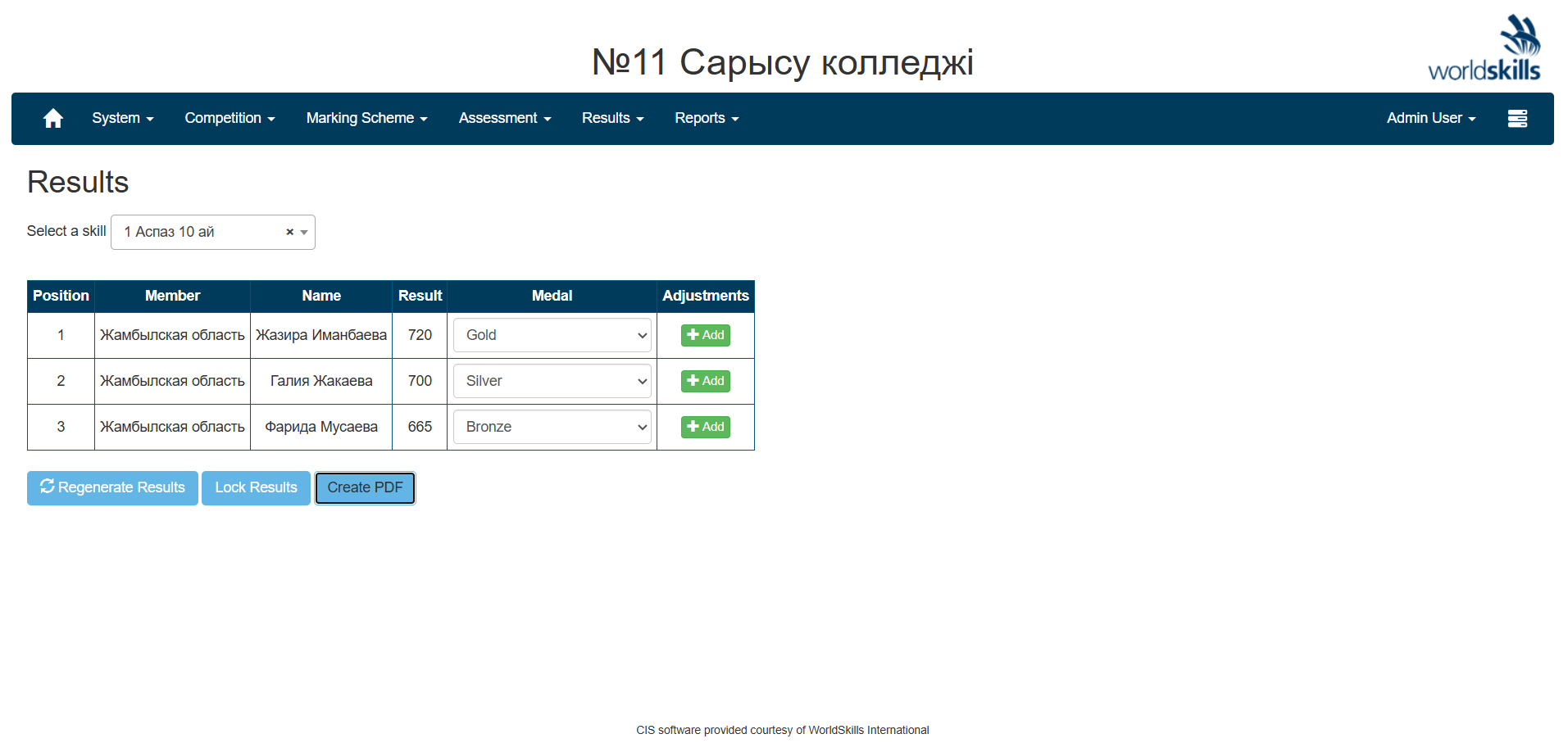
Task: Click the page title №11 Сарысу колледжі
Action: 783,62
